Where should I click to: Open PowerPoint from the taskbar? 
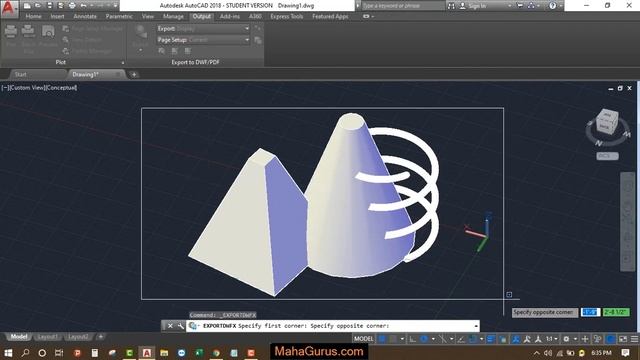(77, 353)
